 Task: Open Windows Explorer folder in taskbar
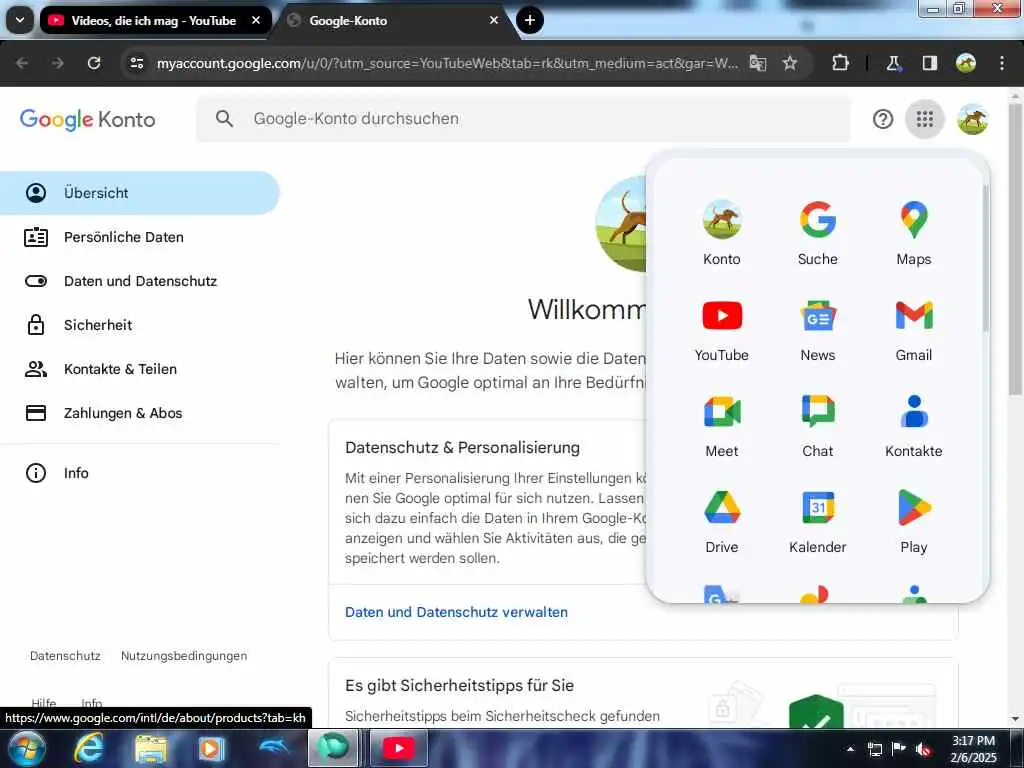151,748
